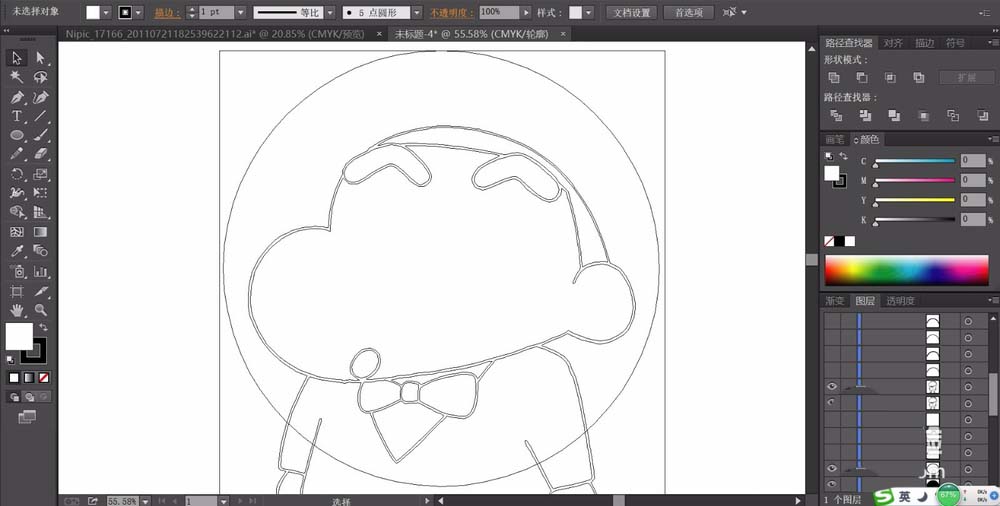Image resolution: width=1000 pixels, height=506 pixels.
Task: Click the Divide pathfinder icon
Action: pyautogui.click(x=835, y=115)
